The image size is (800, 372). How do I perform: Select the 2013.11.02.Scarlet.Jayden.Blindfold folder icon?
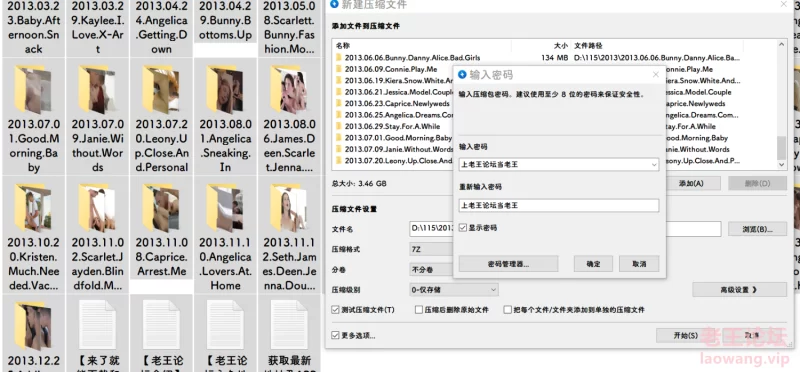(x=97, y=208)
